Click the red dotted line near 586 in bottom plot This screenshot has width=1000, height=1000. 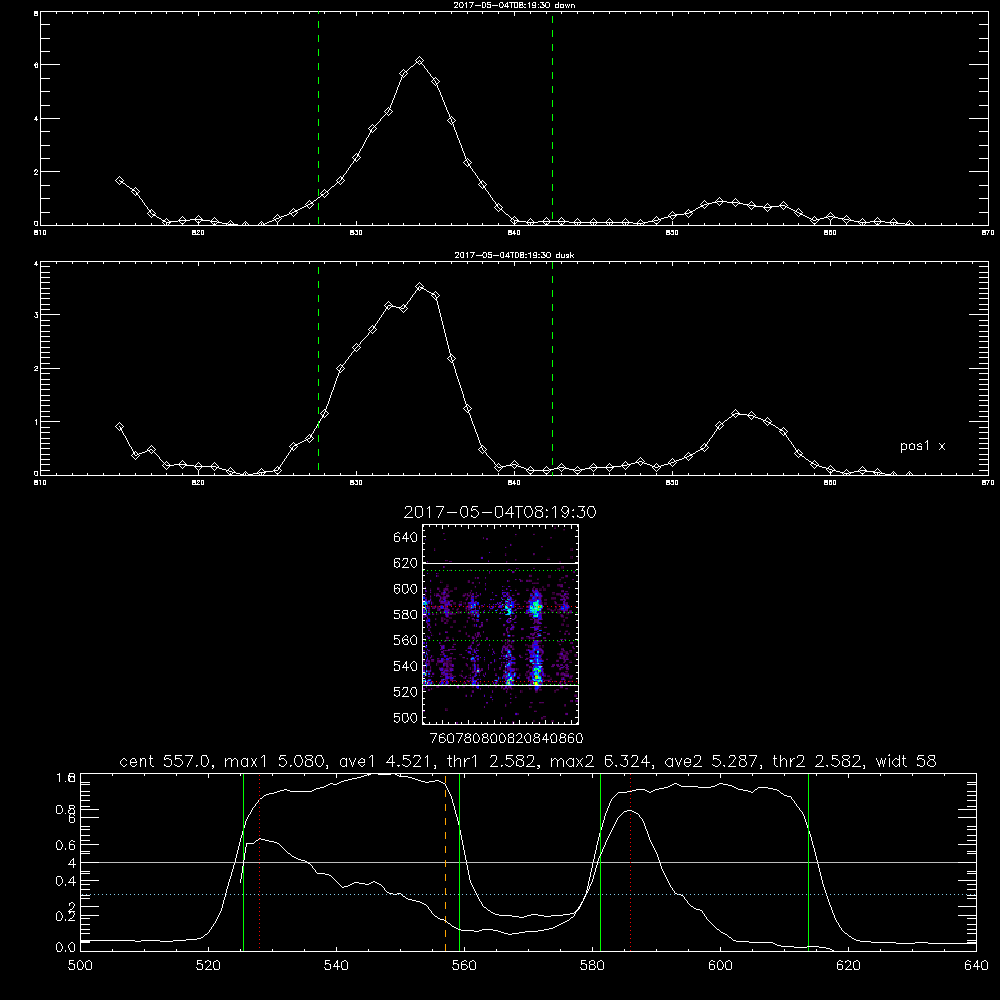pyautogui.click(x=631, y=862)
